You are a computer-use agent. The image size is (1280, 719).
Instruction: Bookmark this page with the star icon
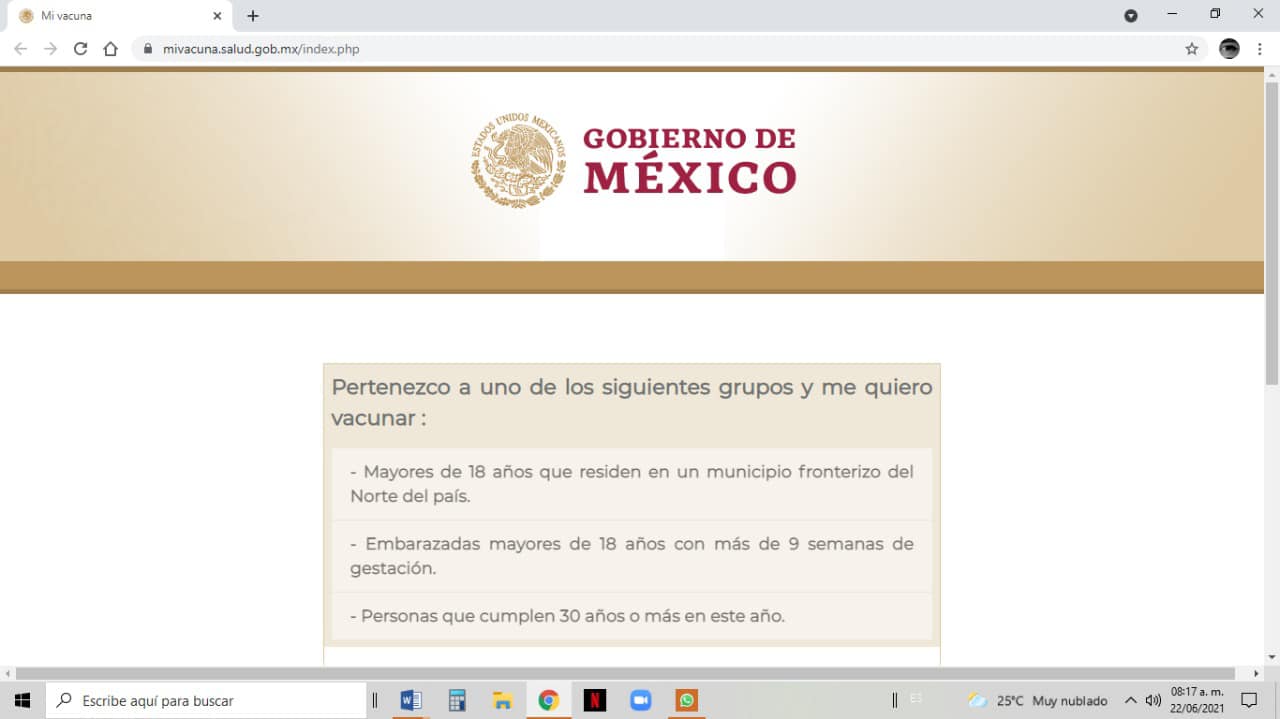click(x=1191, y=49)
